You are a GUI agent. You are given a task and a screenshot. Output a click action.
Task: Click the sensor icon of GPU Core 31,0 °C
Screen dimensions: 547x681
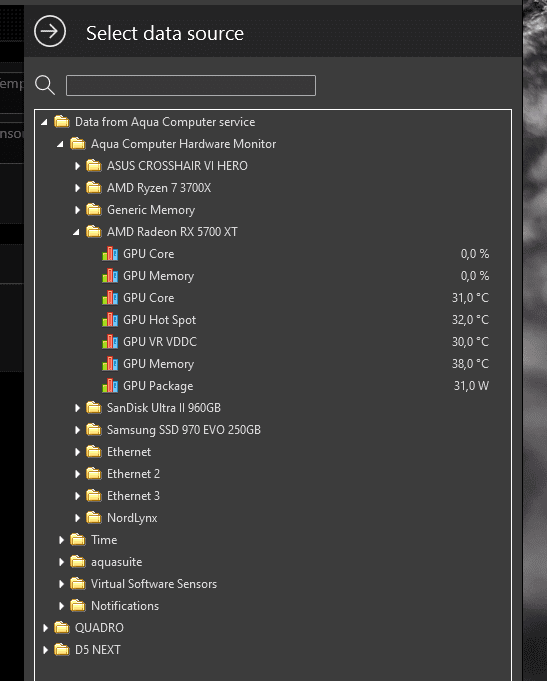(110, 298)
